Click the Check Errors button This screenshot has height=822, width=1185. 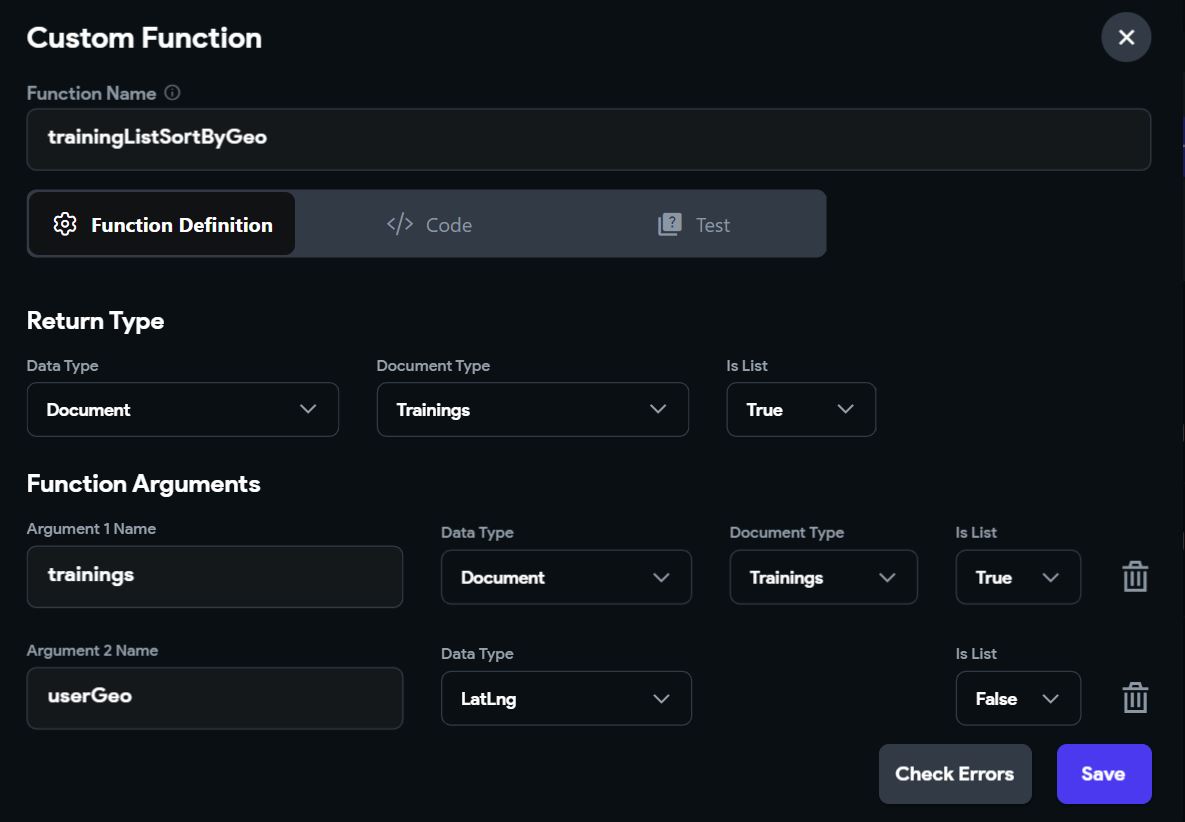955,774
